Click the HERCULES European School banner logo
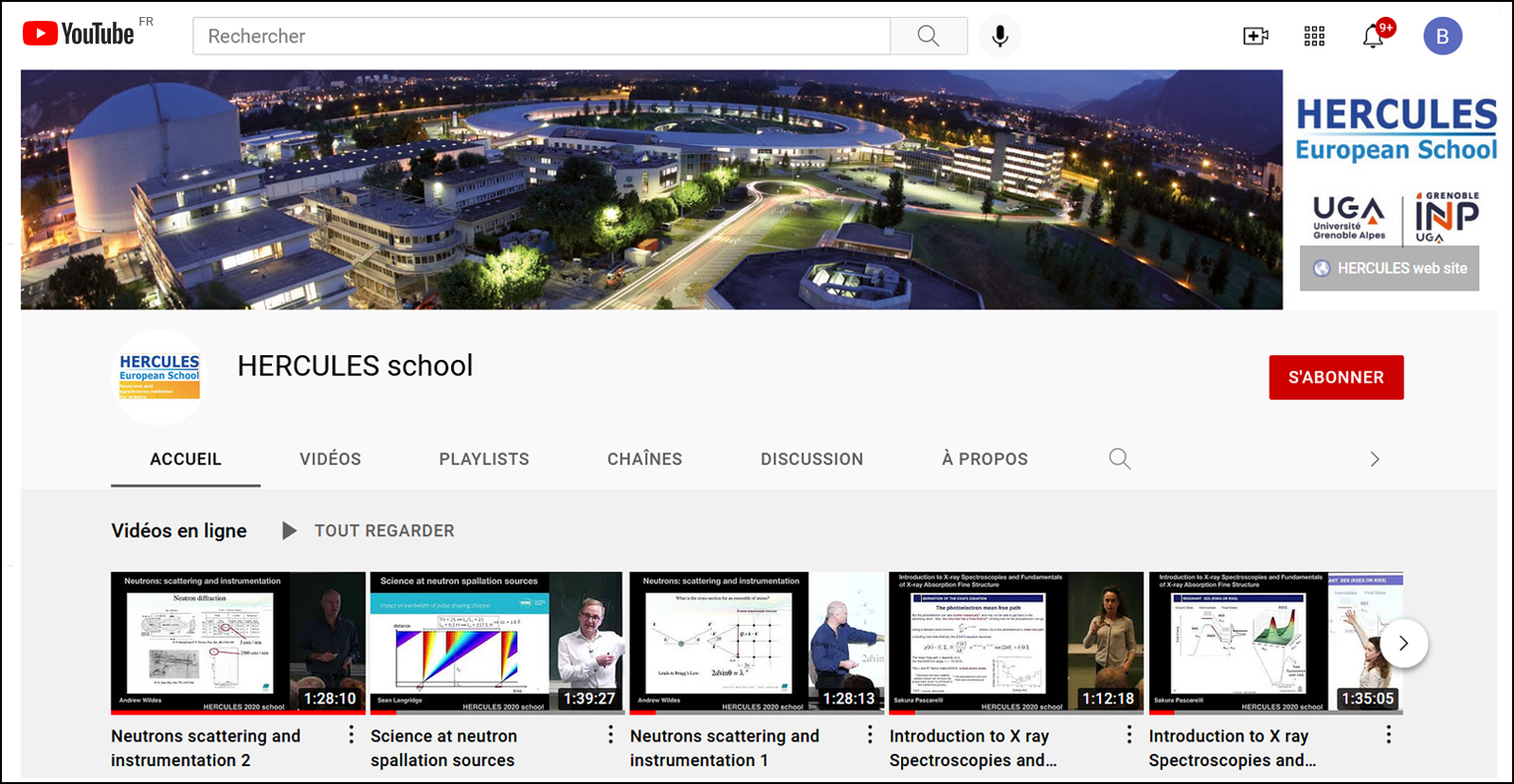 tap(1397, 130)
